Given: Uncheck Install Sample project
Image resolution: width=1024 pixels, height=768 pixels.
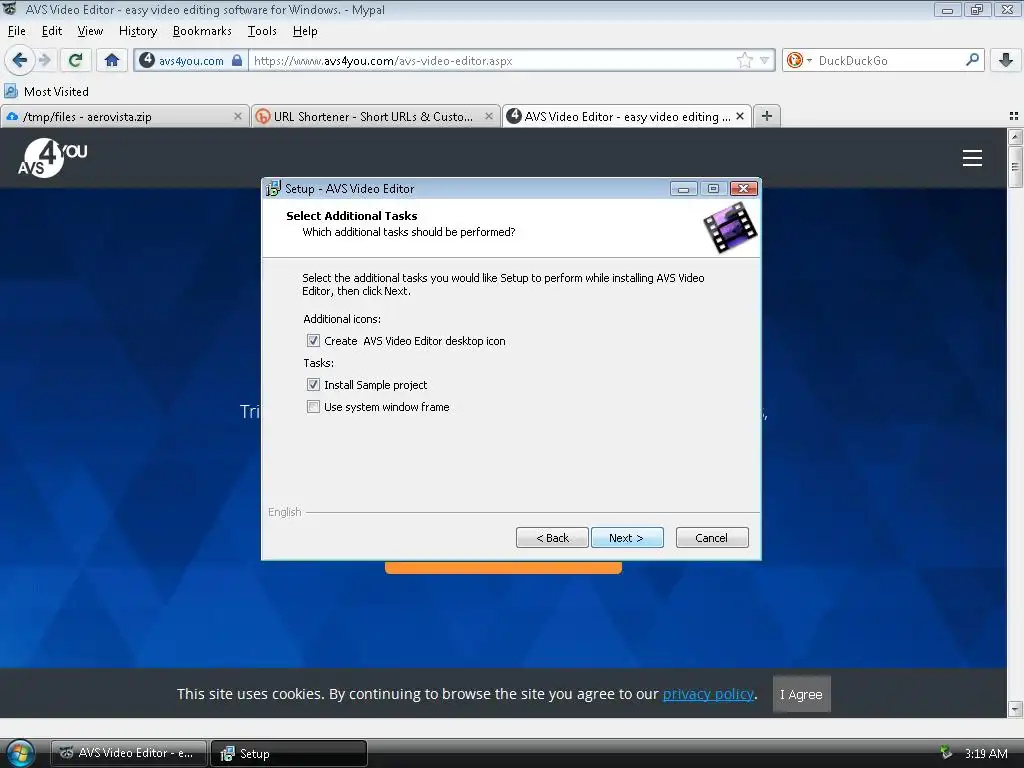Looking at the screenshot, I should coord(313,385).
